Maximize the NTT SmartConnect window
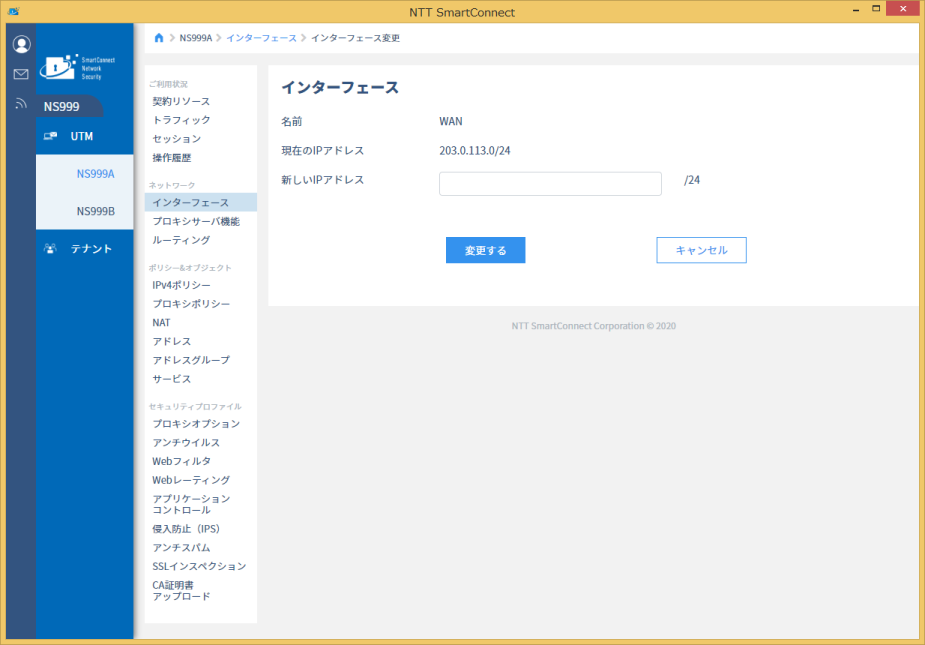The width and height of the screenshot is (925, 645). tap(877, 9)
